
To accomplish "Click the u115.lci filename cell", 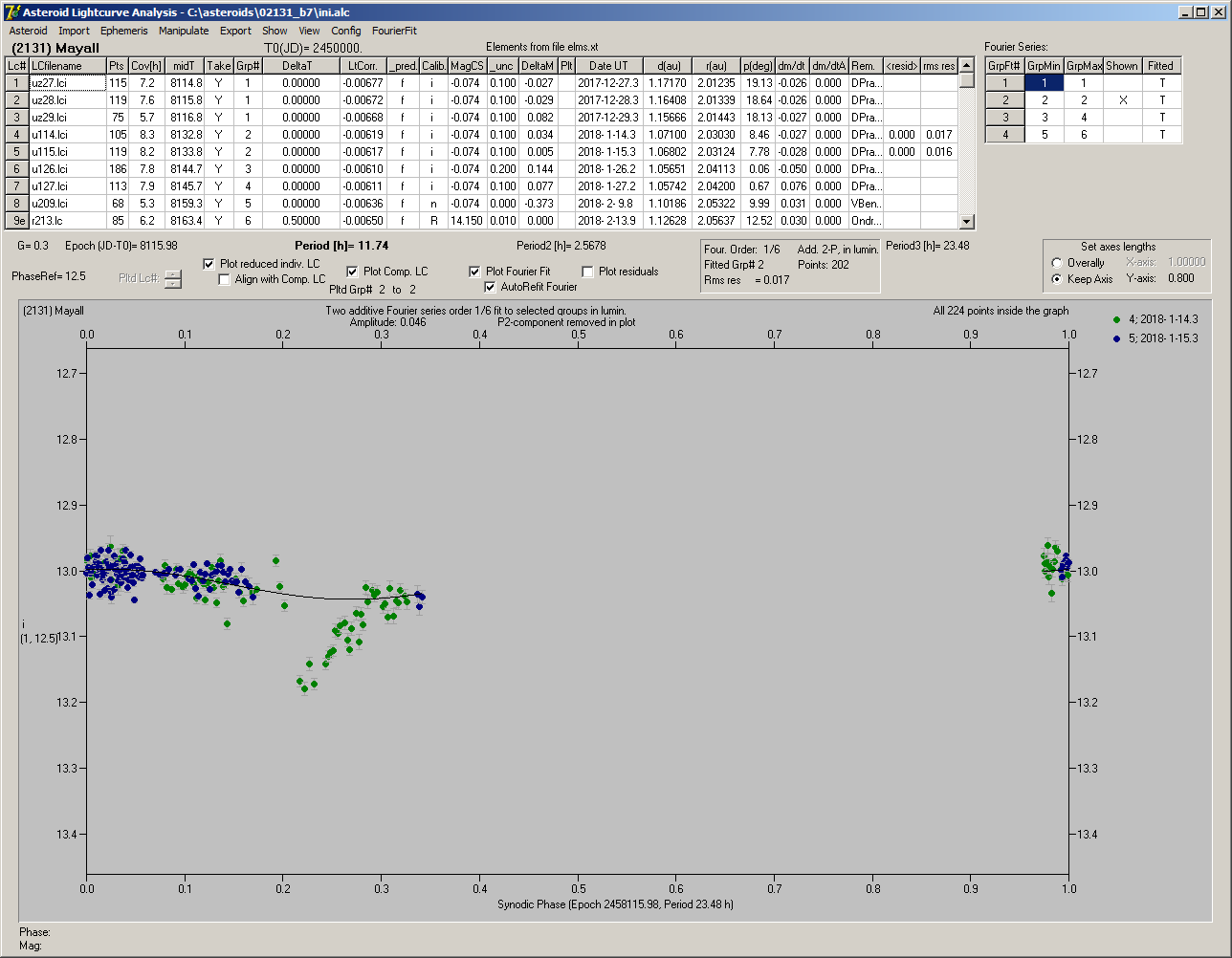I will point(67,152).
